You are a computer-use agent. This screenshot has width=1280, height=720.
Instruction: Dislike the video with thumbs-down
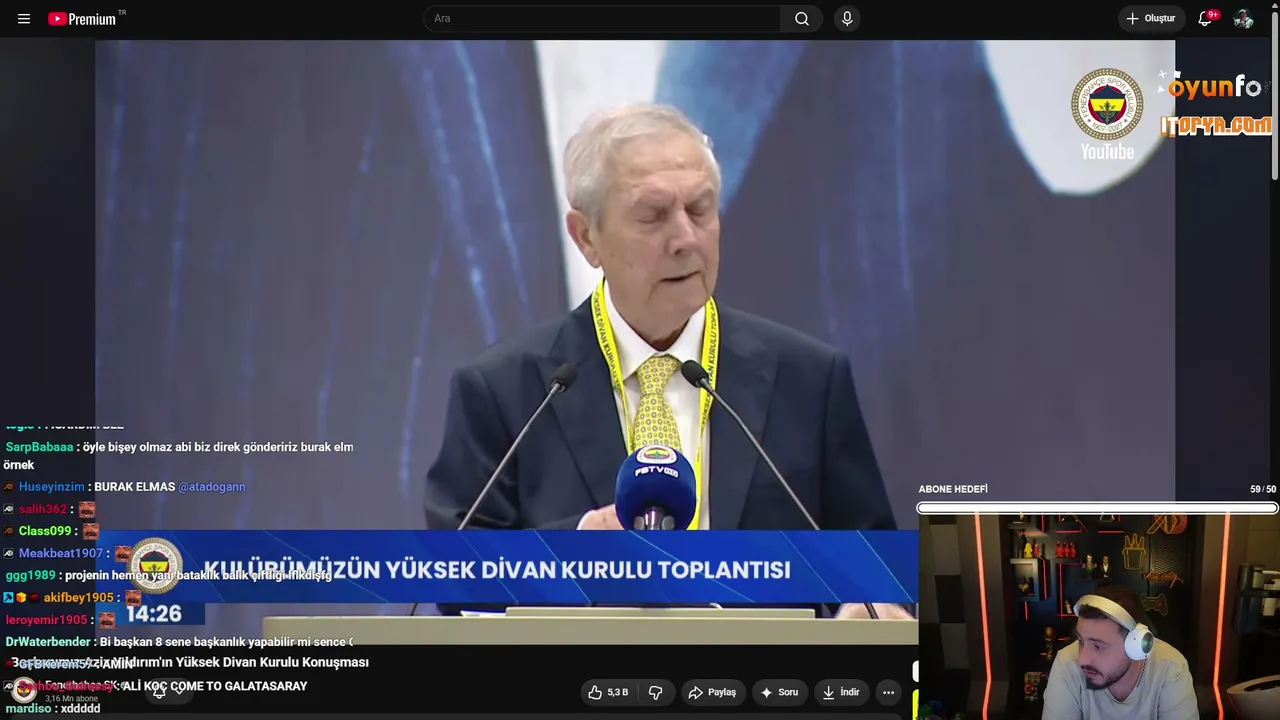pyautogui.click(x=656, y=692)
